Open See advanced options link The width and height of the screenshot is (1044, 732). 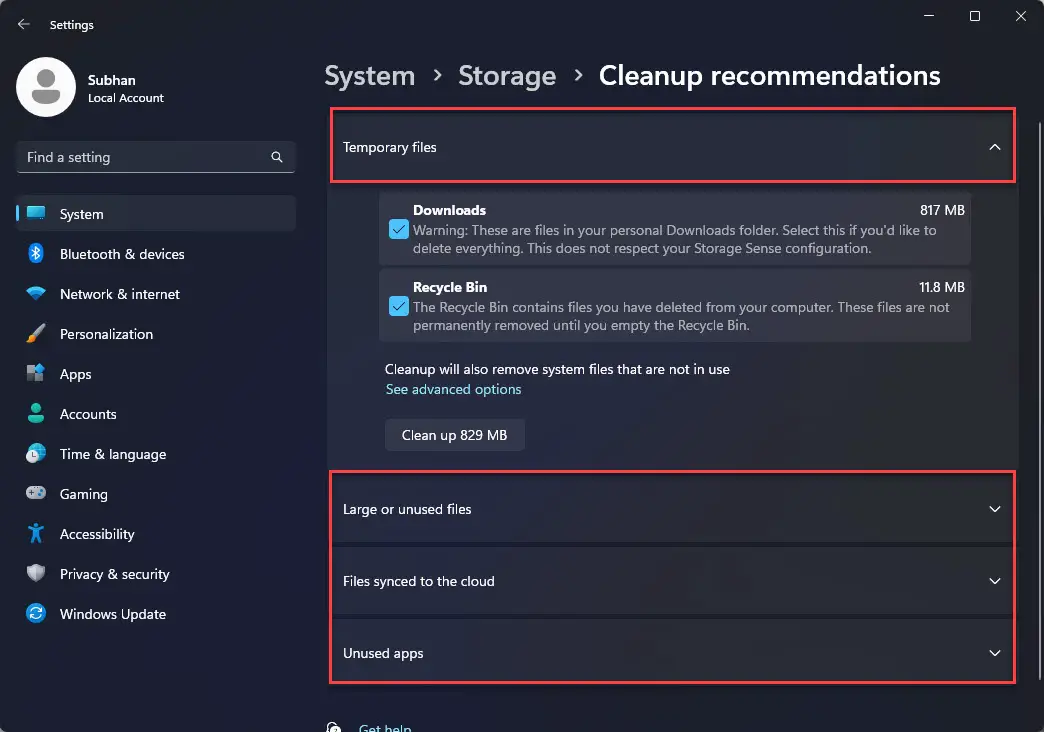pos(453,389)
